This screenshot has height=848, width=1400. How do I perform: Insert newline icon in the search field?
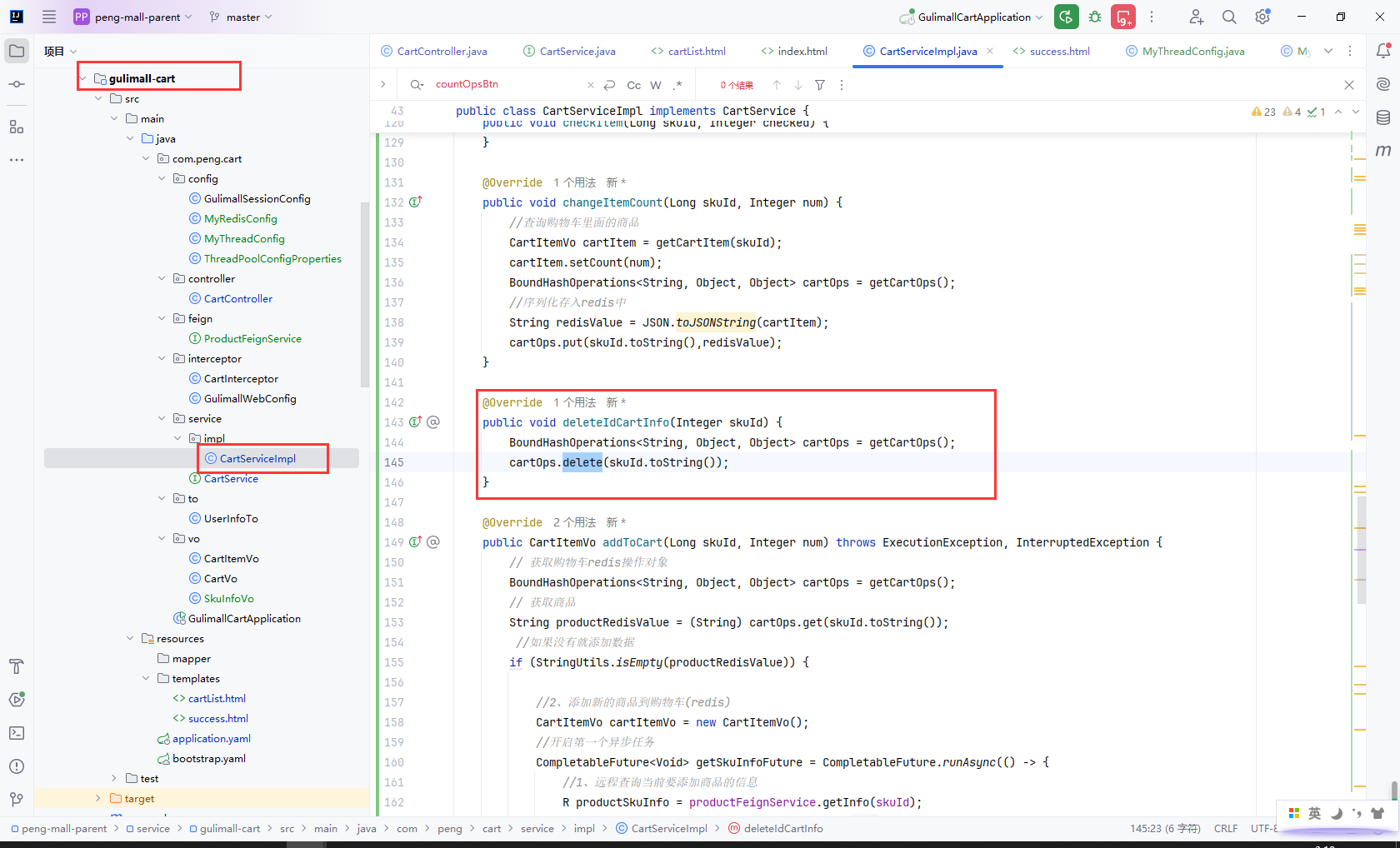[x=609, y=85]
